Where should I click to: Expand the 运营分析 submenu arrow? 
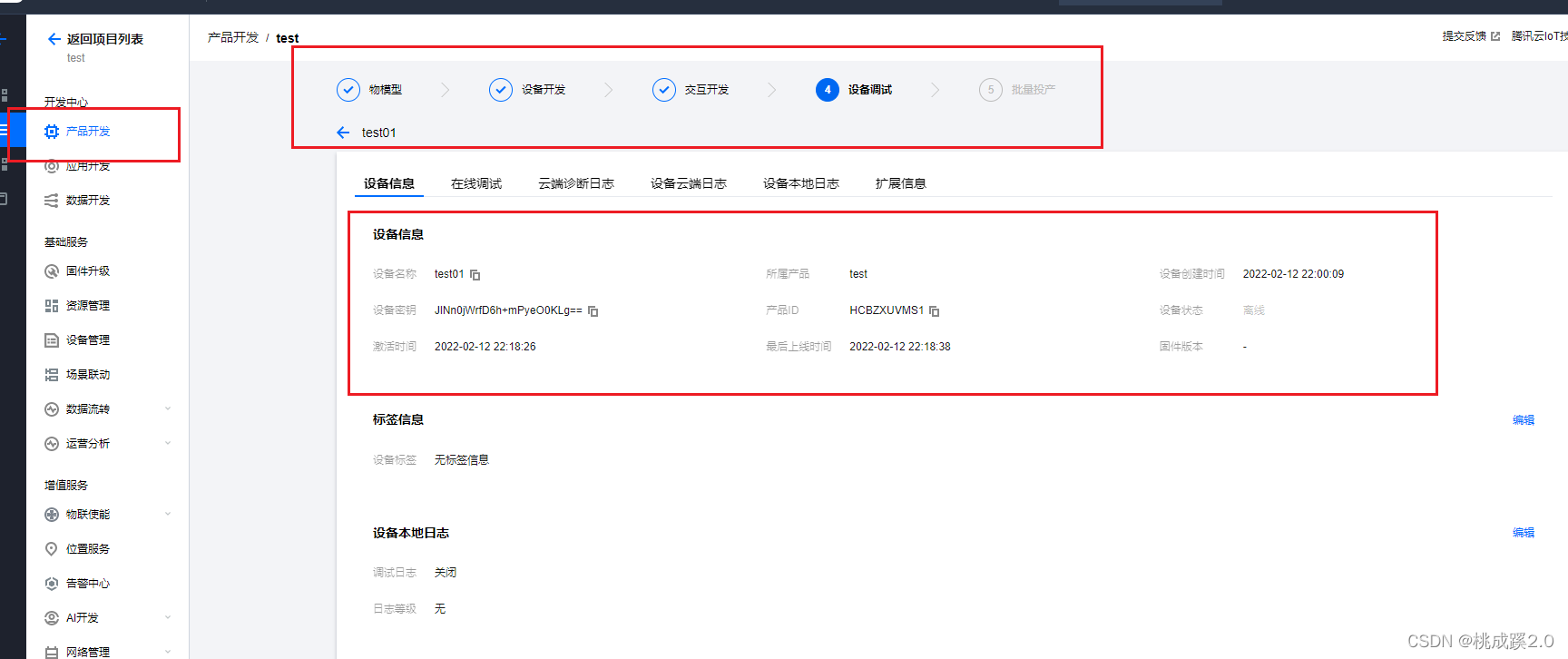point(168,444)
